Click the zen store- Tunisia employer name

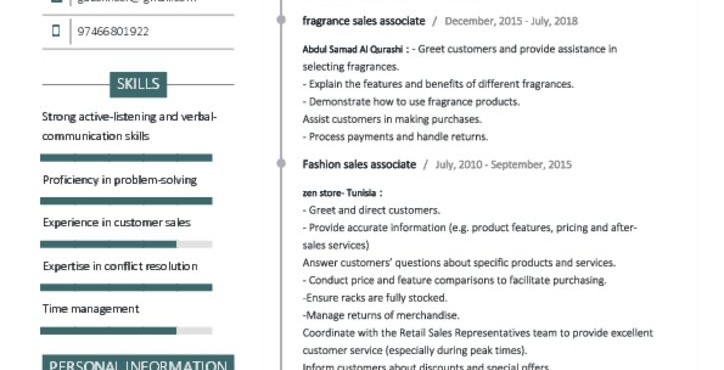(x=342, y=193)
